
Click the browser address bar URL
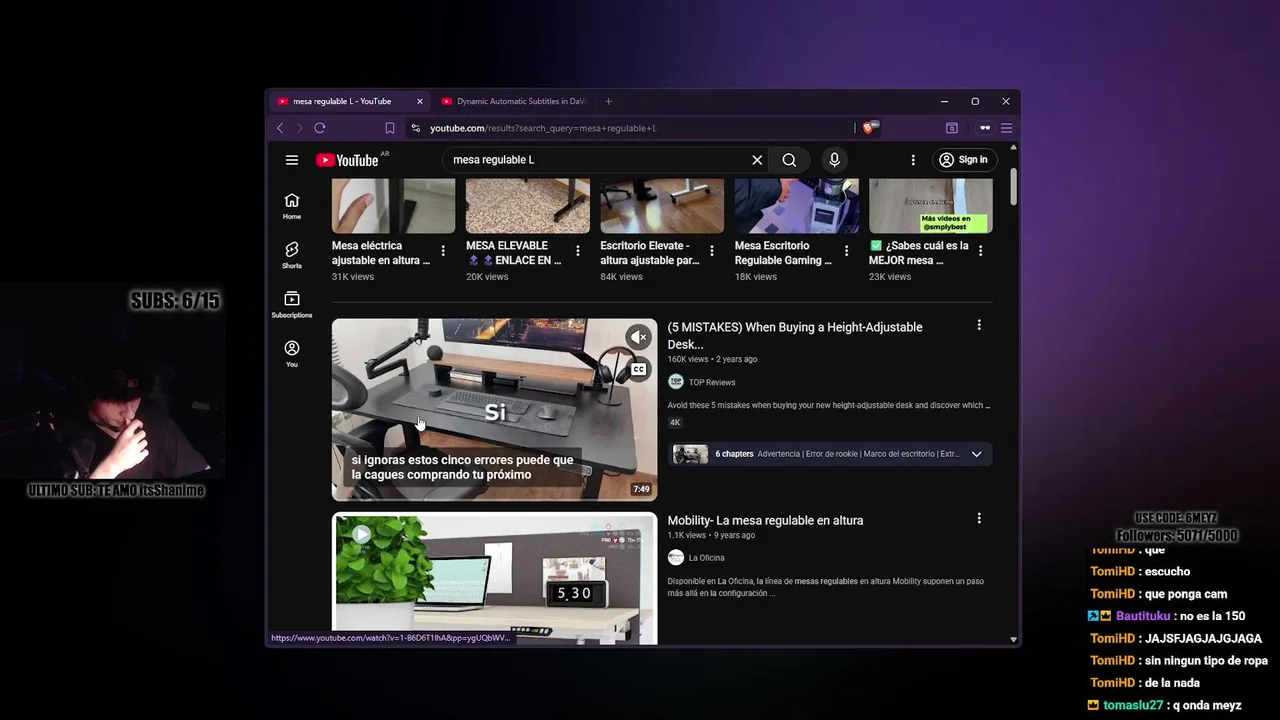(543, 128)
